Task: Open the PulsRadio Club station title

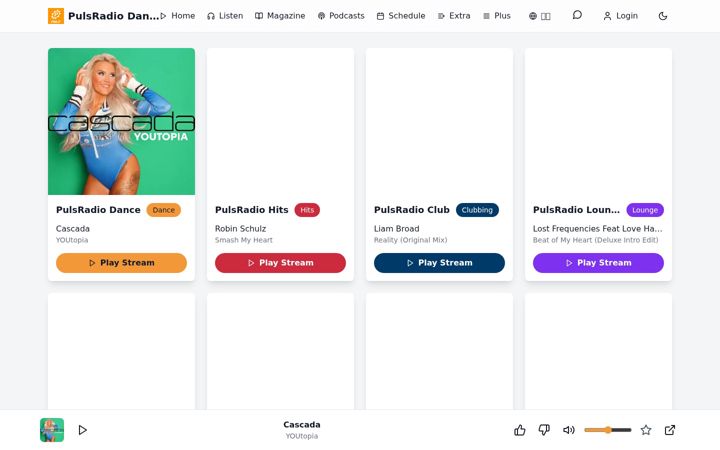Action: 412,210
